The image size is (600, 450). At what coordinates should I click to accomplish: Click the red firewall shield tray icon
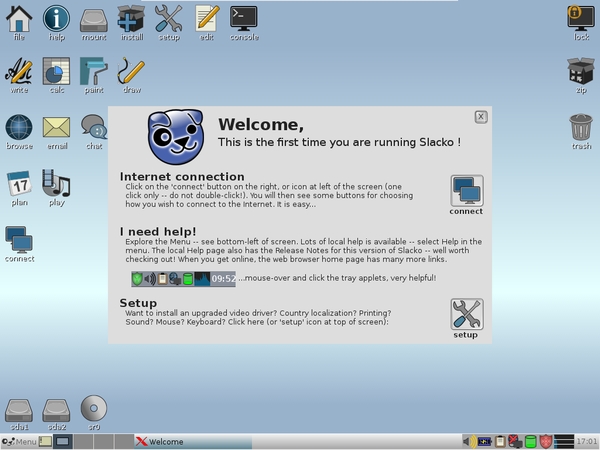[x=546, y=442]
